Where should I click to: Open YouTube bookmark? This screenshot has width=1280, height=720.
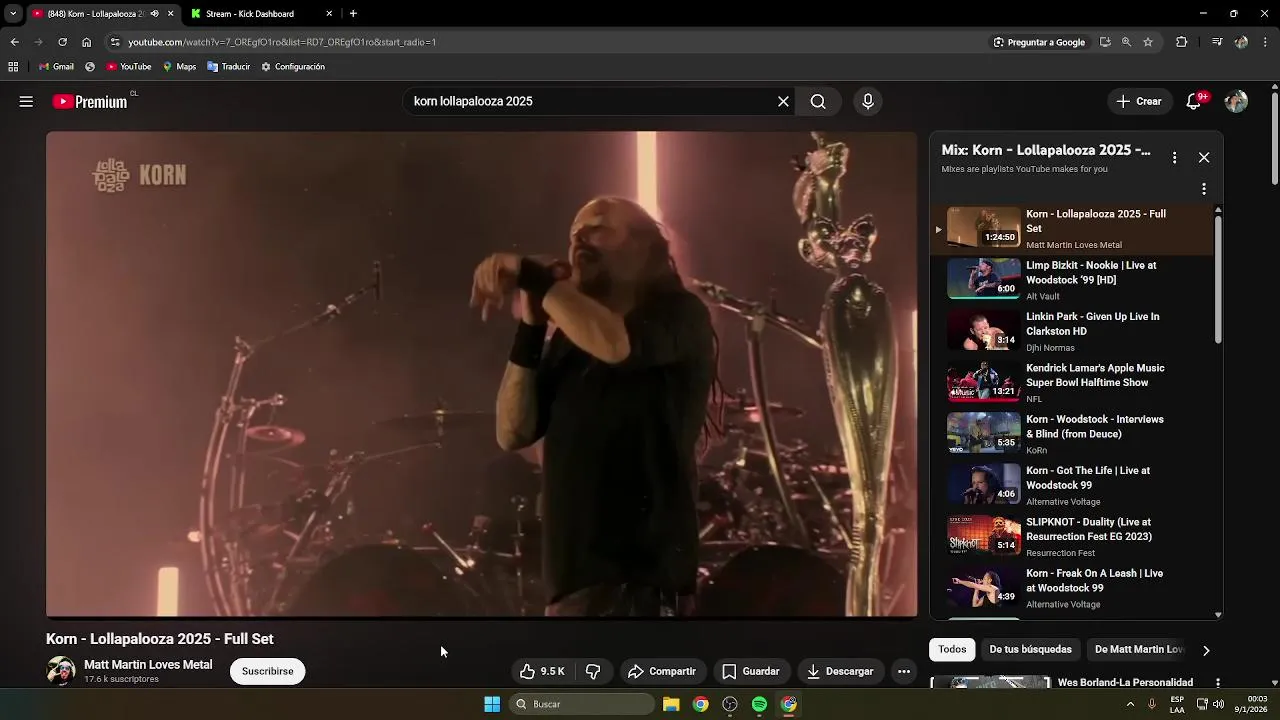pos(128,67)
